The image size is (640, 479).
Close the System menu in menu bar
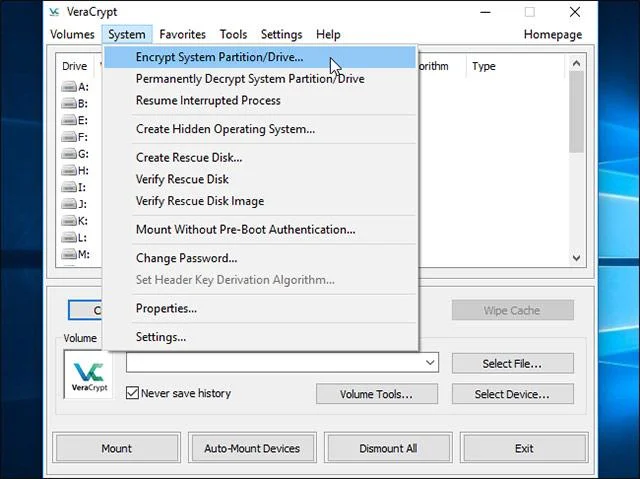[127, 34]
